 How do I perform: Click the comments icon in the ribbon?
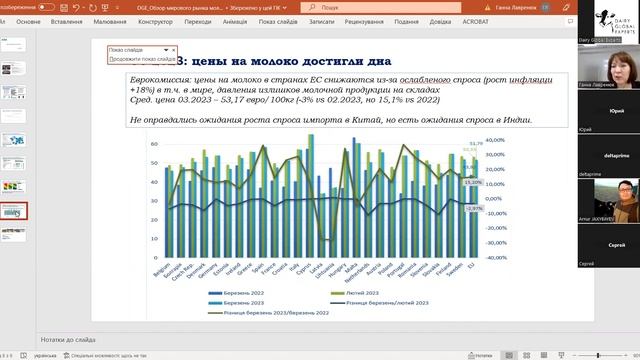[x=570, y=21]
